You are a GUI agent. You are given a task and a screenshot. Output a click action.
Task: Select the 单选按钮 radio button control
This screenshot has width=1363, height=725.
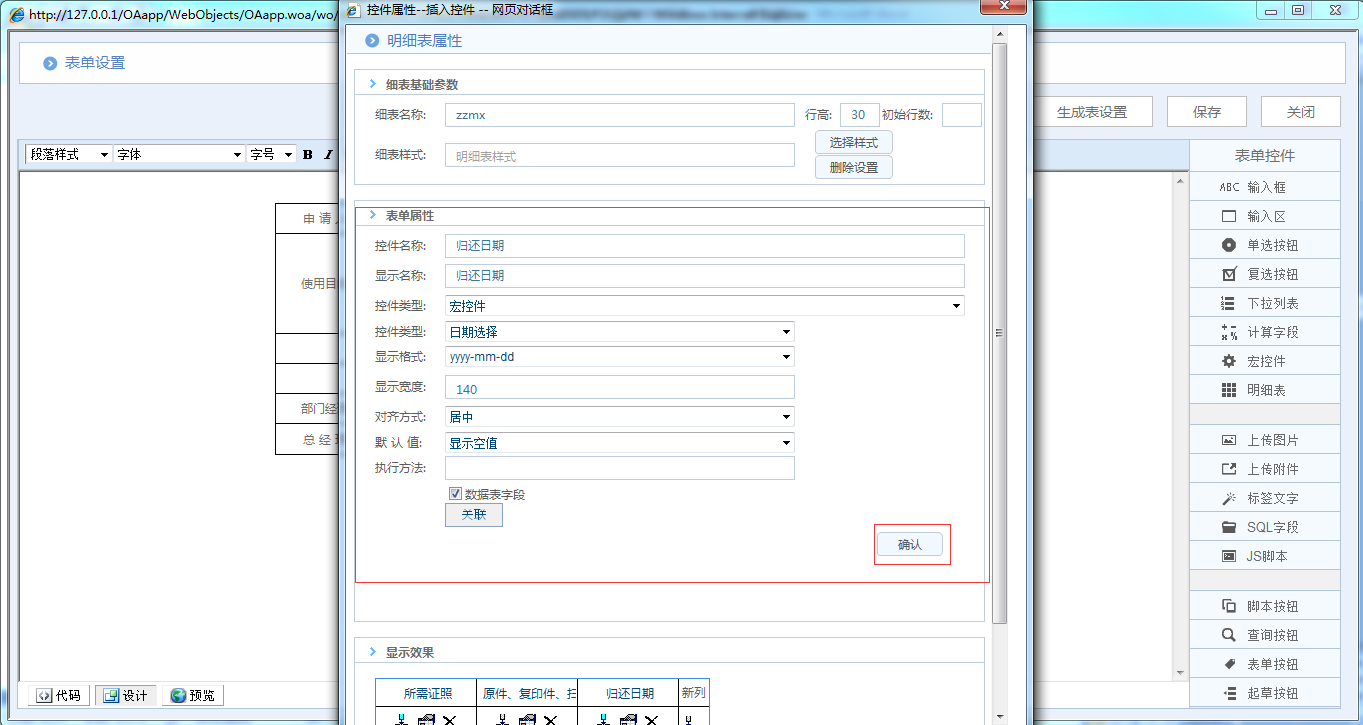(1263, 244)
